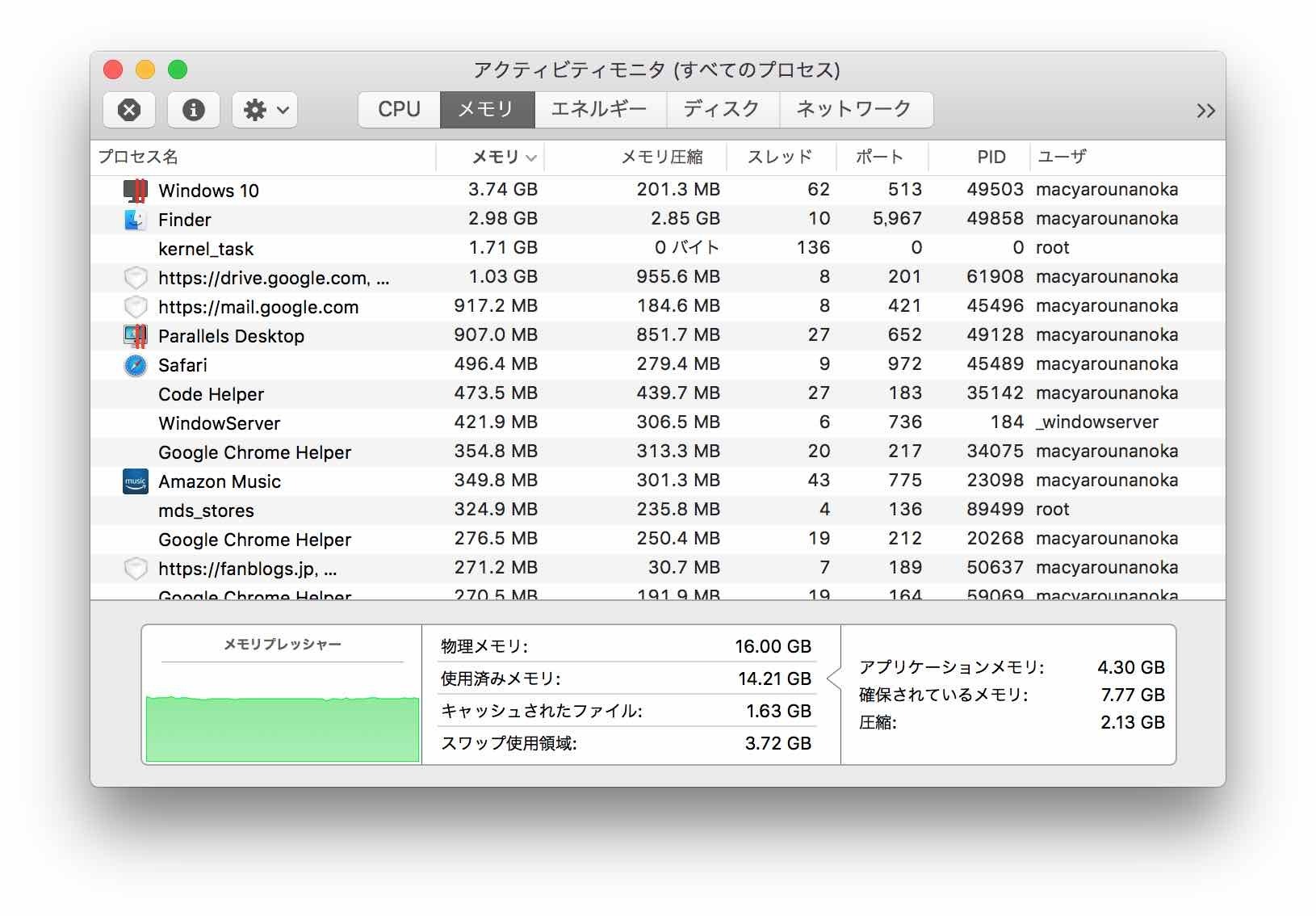1316x916 pixels.
Task: Switch to the CPU tab
Action: (x=399, y=109)
